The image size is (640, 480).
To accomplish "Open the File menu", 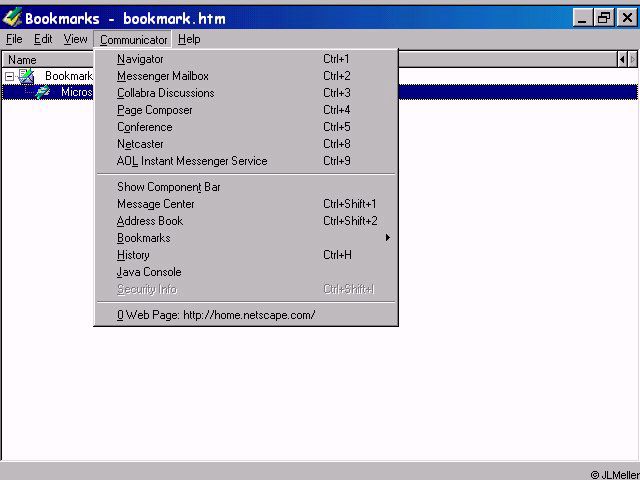I will click(x=14, y=39).
